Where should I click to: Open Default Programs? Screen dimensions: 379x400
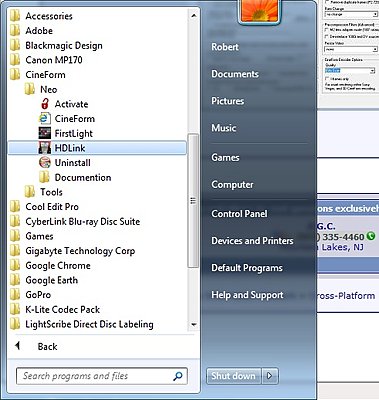point(247,268)
